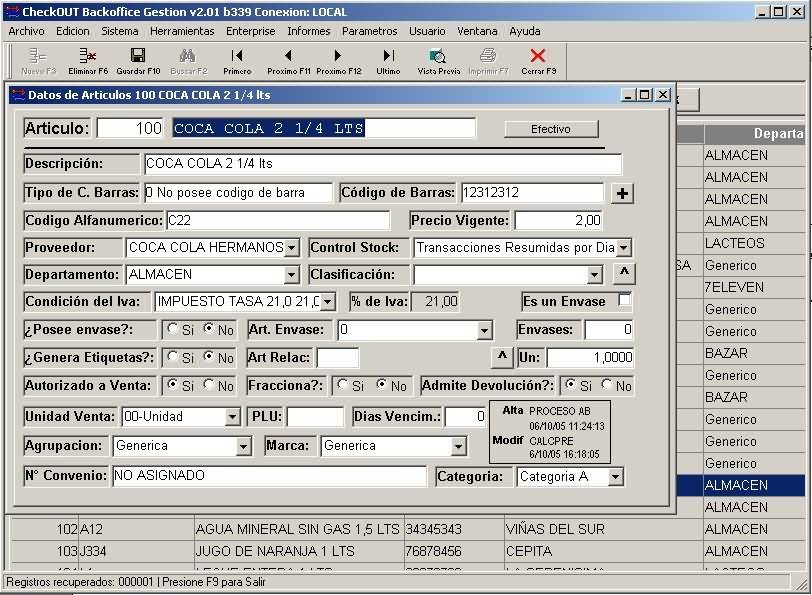Open the Condición del Iva dropdown
This screenshot has width=812, height=595.
point(327,301)
